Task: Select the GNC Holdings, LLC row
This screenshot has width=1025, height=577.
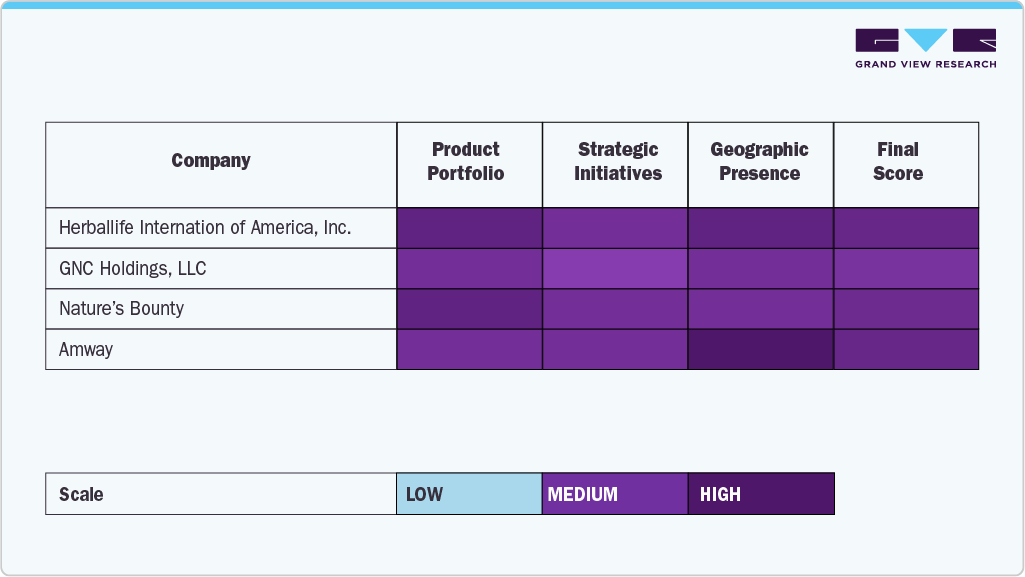Action: (133, 269)
